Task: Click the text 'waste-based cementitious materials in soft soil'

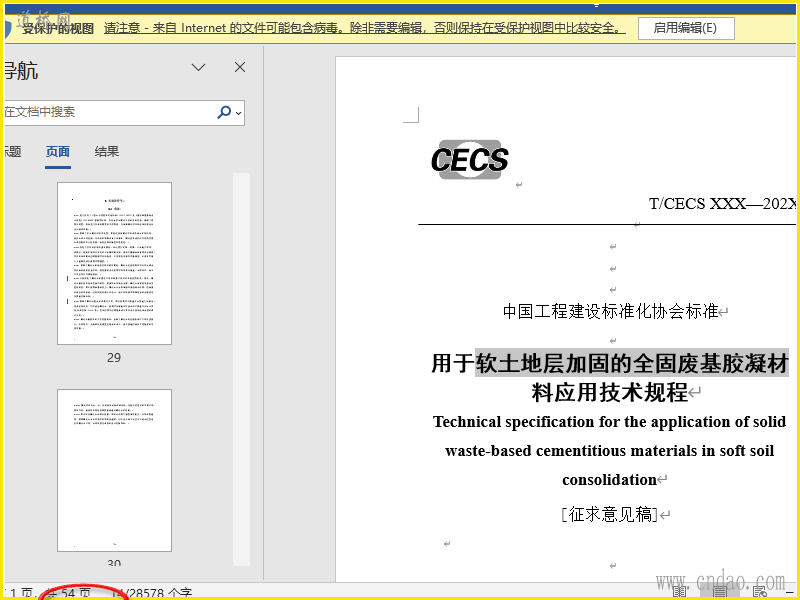Action: (610, 451)
